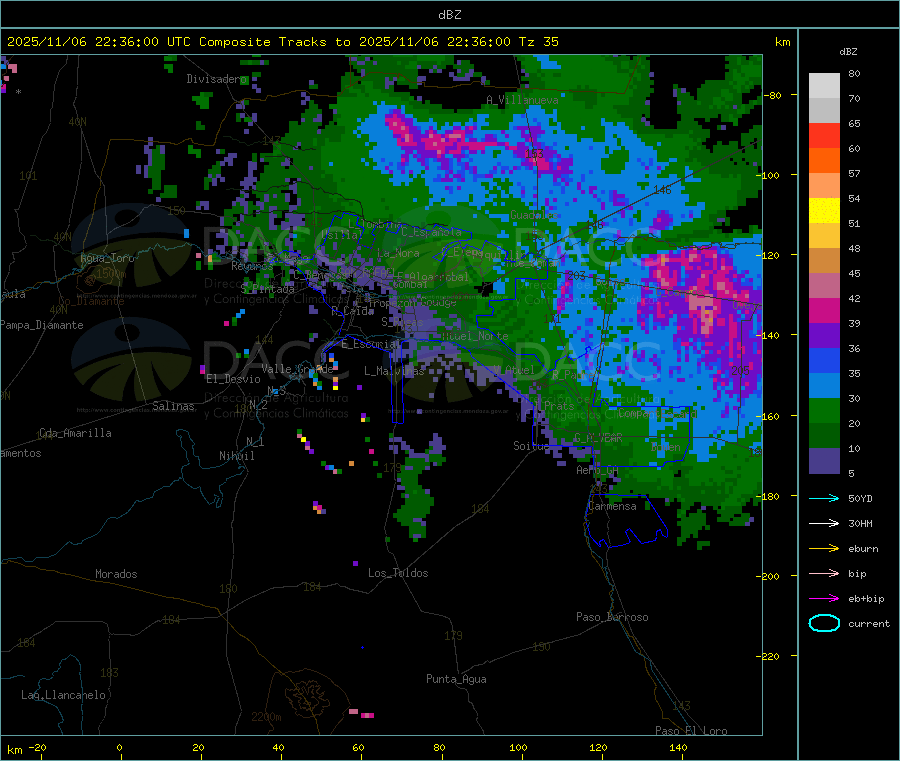Click the '0' tick on bottom axis

(x=119, y=748)
